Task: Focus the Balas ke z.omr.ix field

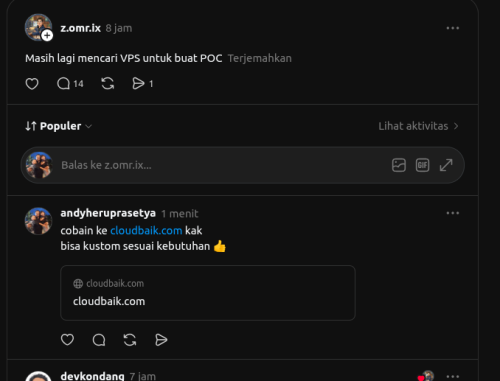Action: click(x=220, y=165)
